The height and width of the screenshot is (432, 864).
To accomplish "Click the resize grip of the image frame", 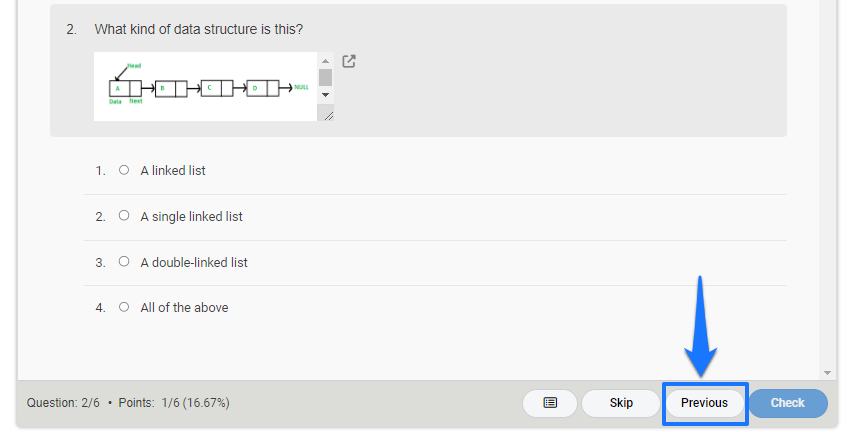I will (328, 115).
